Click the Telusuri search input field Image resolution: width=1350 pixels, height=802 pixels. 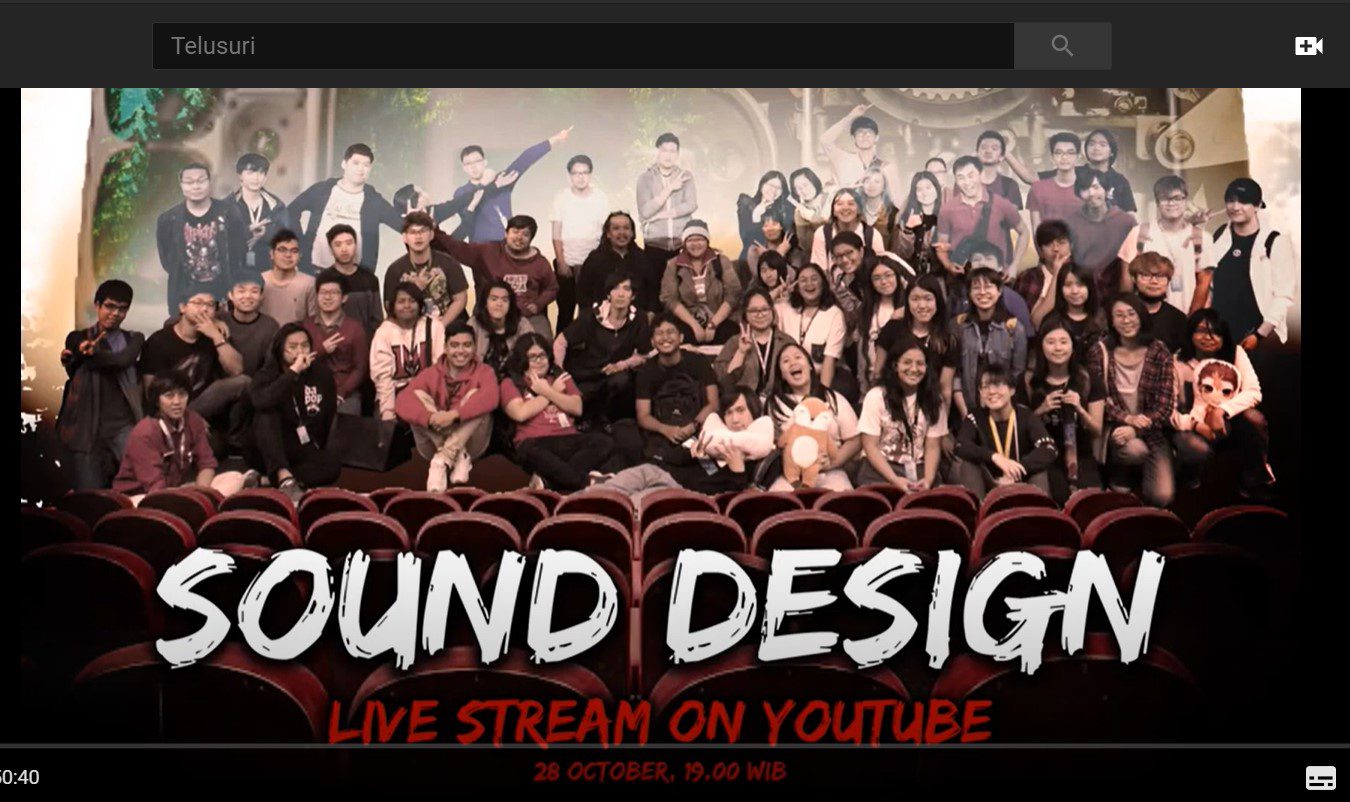[x=582, y=46]
